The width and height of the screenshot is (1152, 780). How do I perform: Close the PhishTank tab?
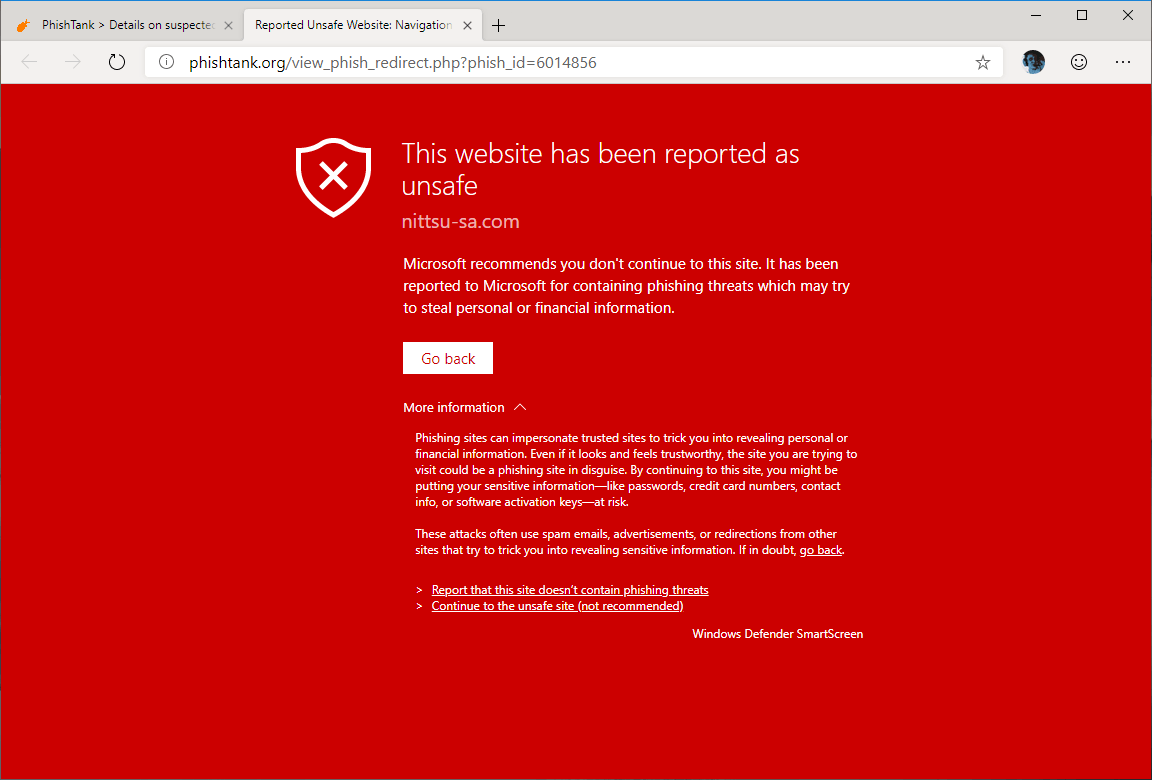pos(228,26)
